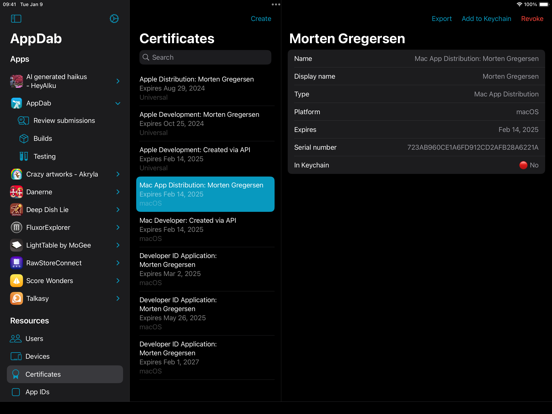Viewport: 552px width, 414px height.
Task: Select Developer ID Application expiring May 26, 2025
Action: click(x=205, y=313)
